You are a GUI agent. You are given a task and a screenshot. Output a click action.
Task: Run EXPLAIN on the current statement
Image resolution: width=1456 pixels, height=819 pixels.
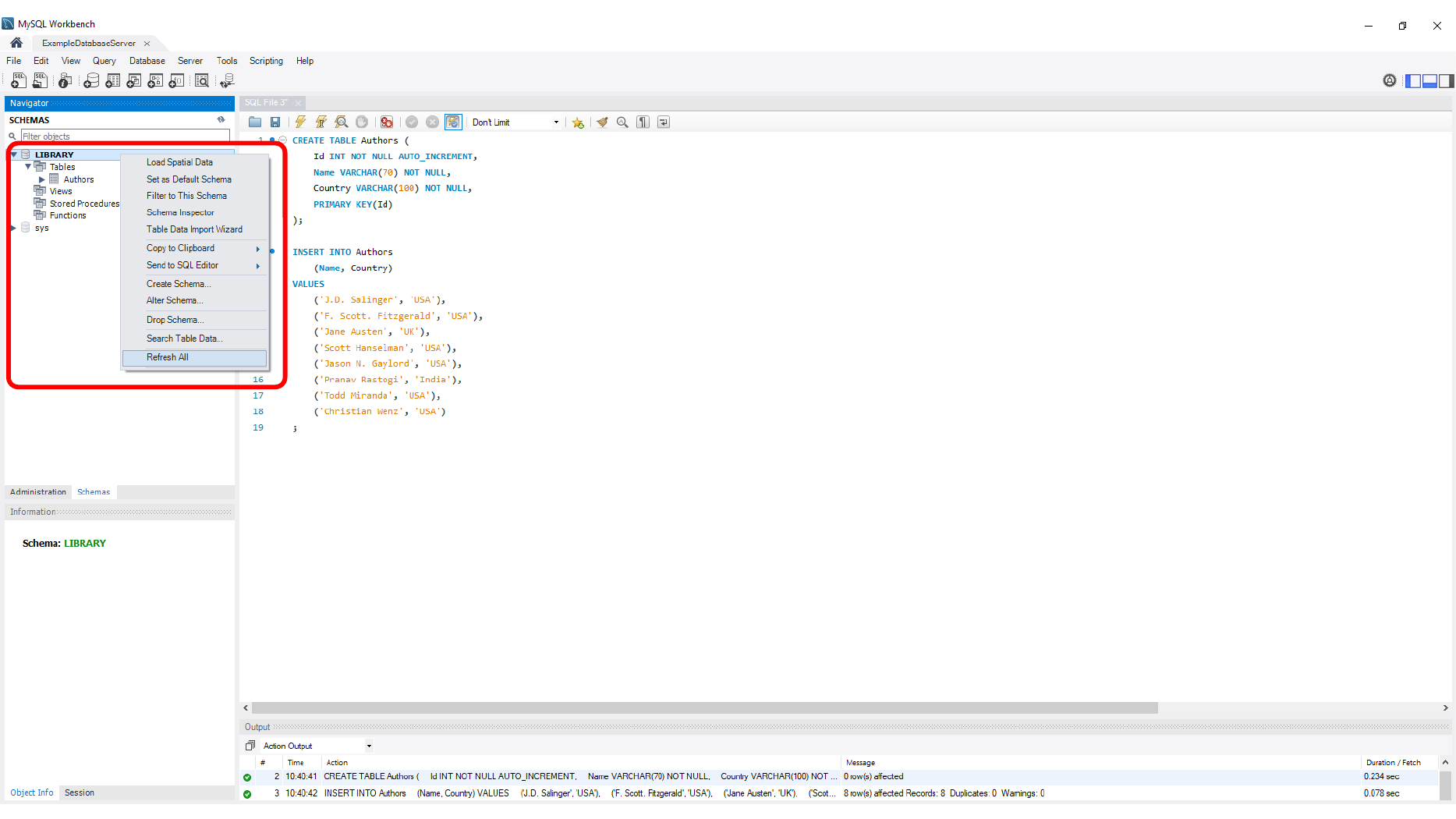[341, 122]
